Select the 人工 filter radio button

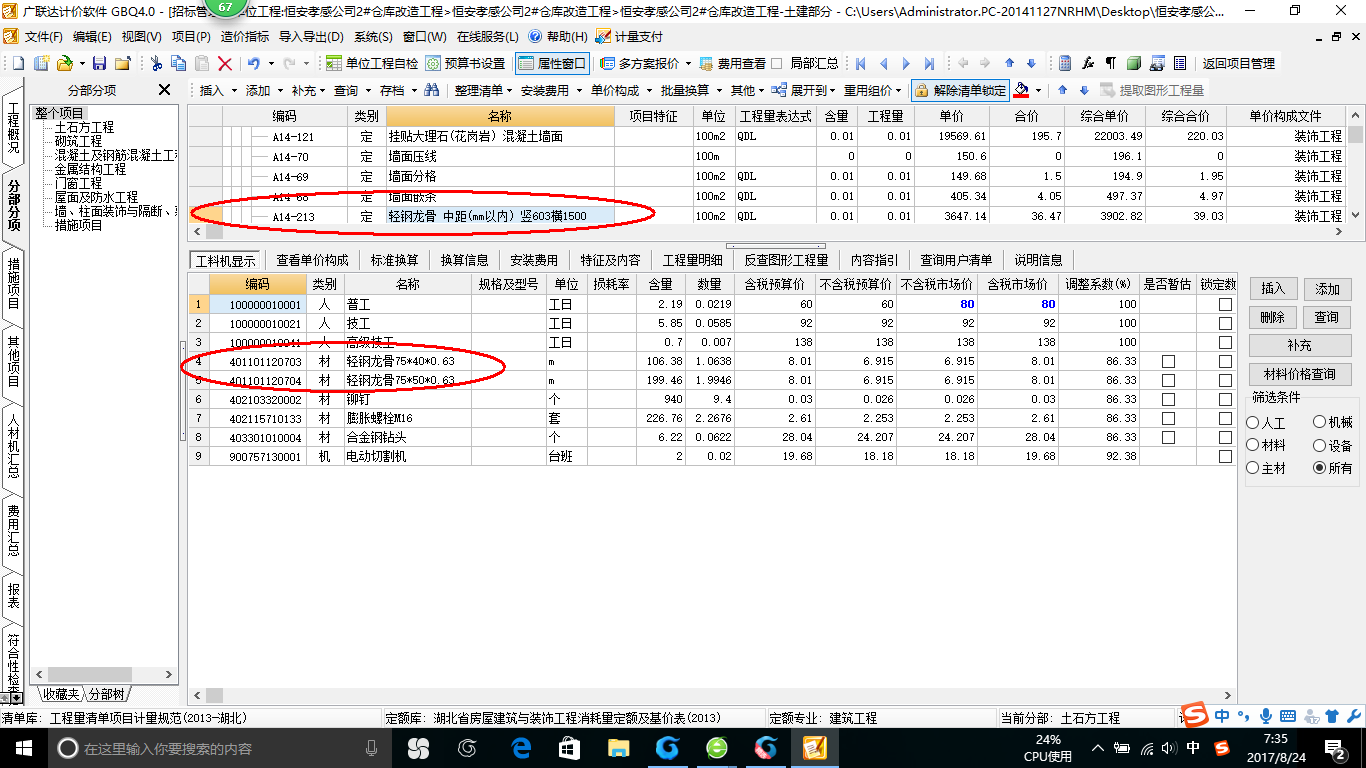(x=1253, y=423)
